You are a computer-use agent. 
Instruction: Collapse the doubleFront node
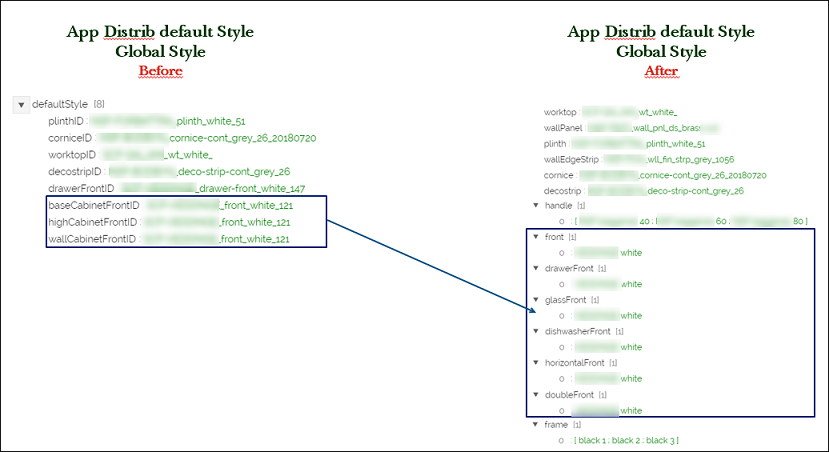coord(535,394)
